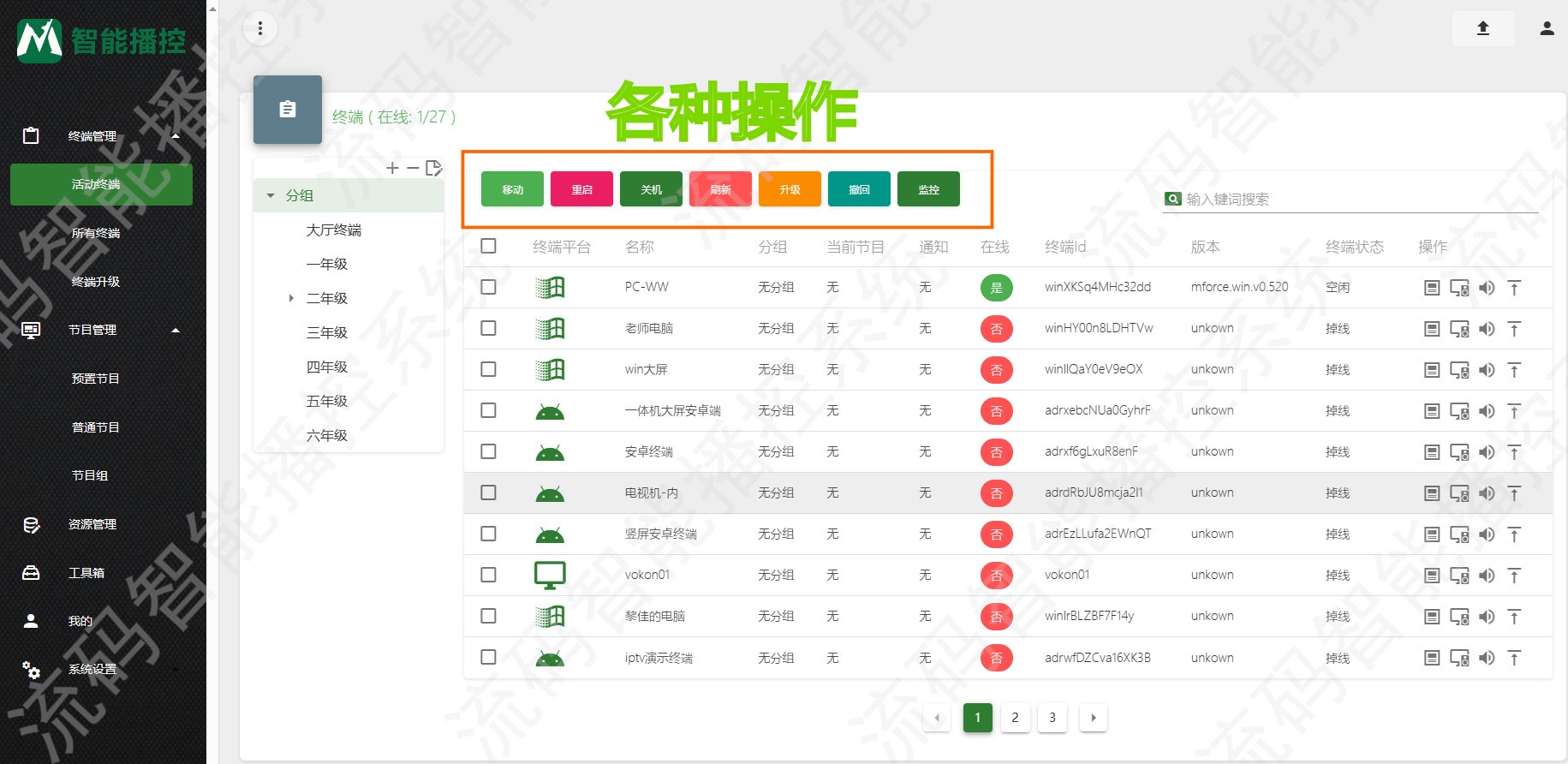Open 终端升级 in sidebar

point(96,282)
